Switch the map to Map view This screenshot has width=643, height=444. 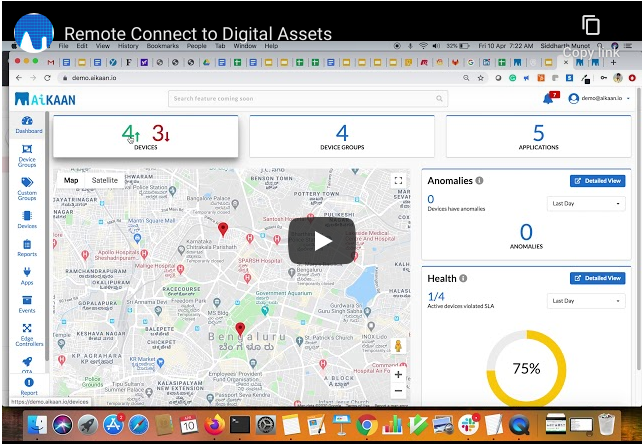click(71, 180)
